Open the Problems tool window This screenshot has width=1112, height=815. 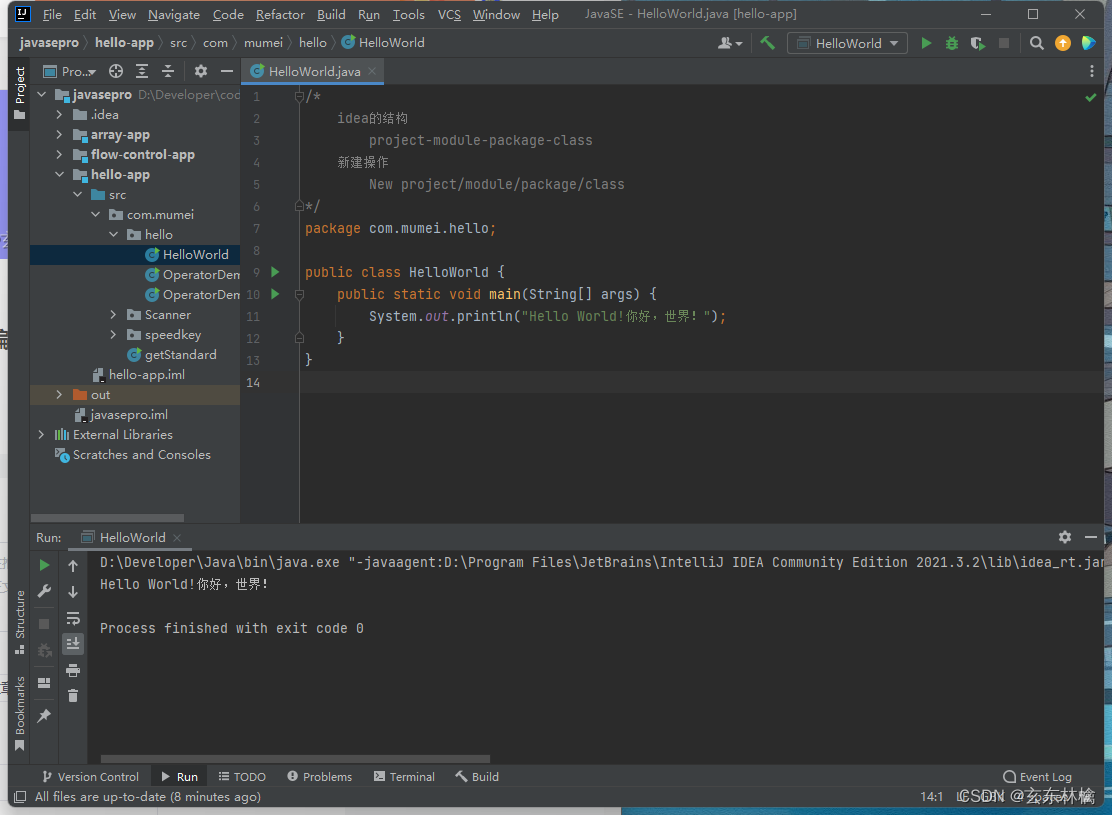pyautogui.click(x=320, y=777)
